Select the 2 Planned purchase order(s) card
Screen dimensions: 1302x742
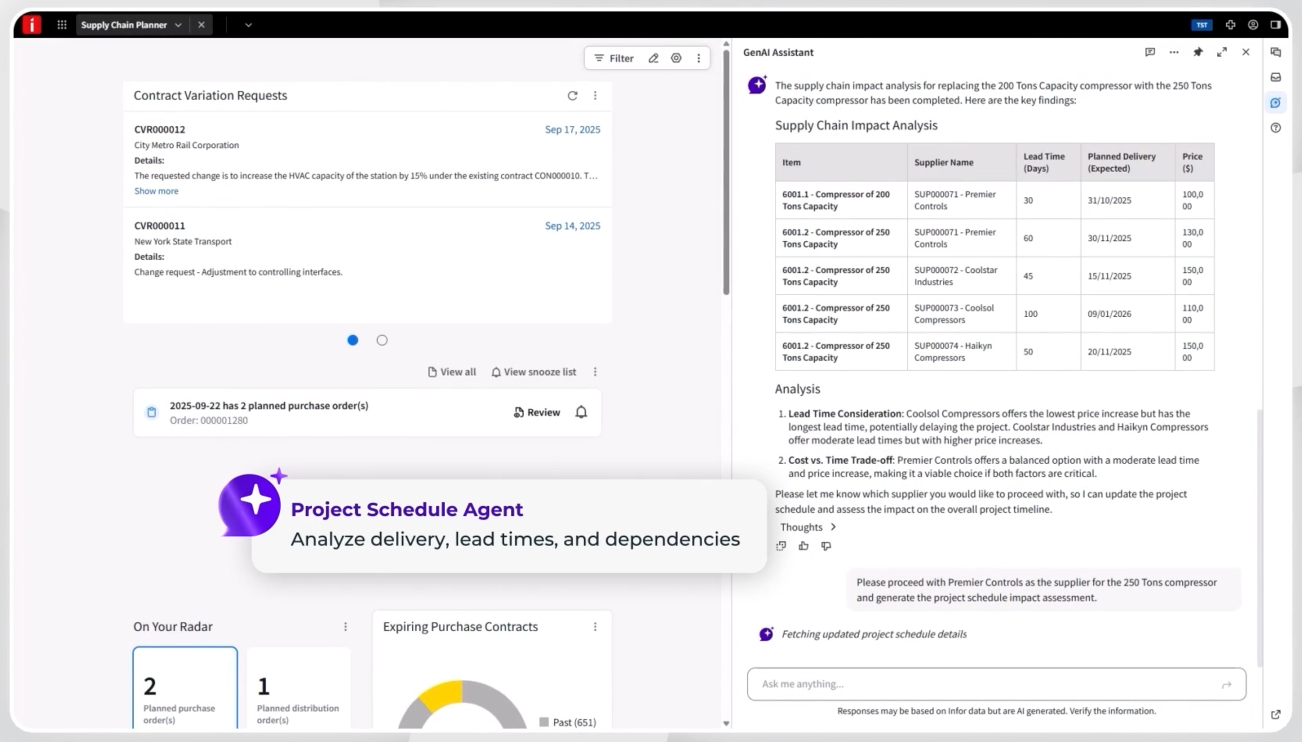click(185, 689)
